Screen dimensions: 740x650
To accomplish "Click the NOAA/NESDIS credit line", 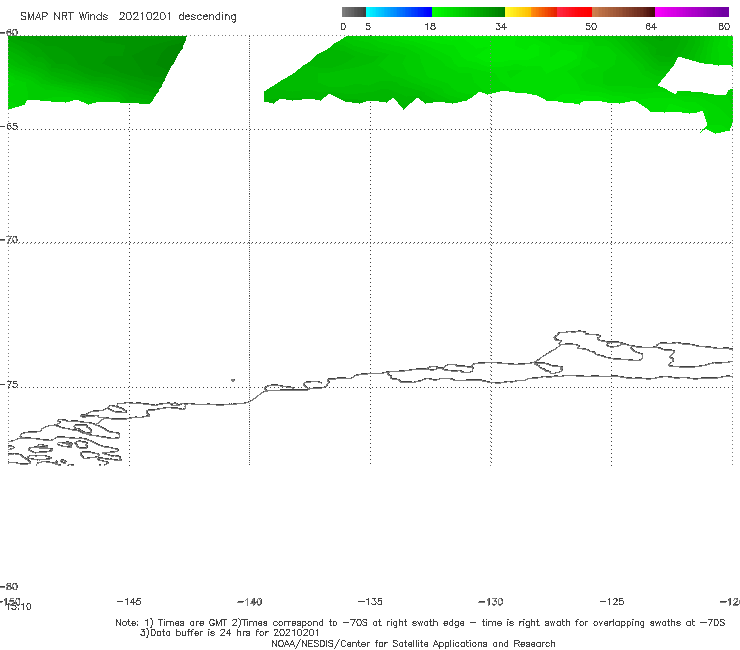I will click(x=413, y=643).
